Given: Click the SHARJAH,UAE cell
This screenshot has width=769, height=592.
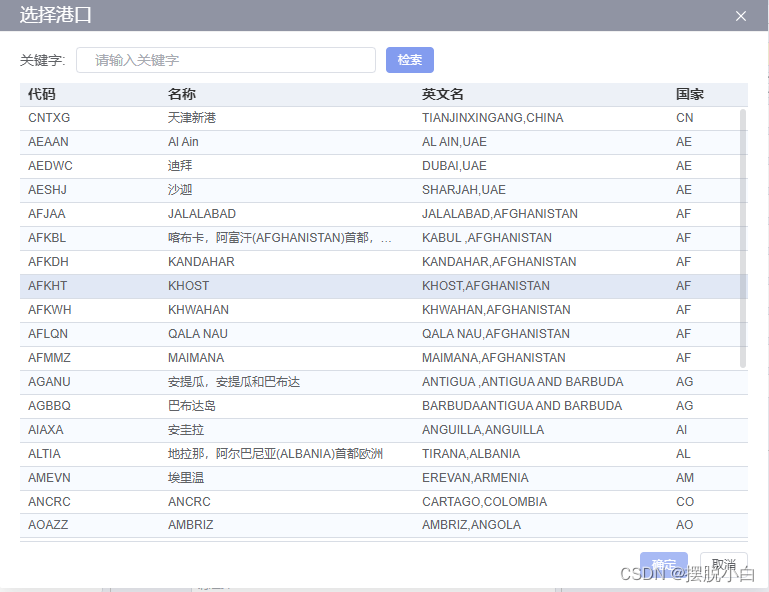Looking at the screenshot, I should [463, 190].
